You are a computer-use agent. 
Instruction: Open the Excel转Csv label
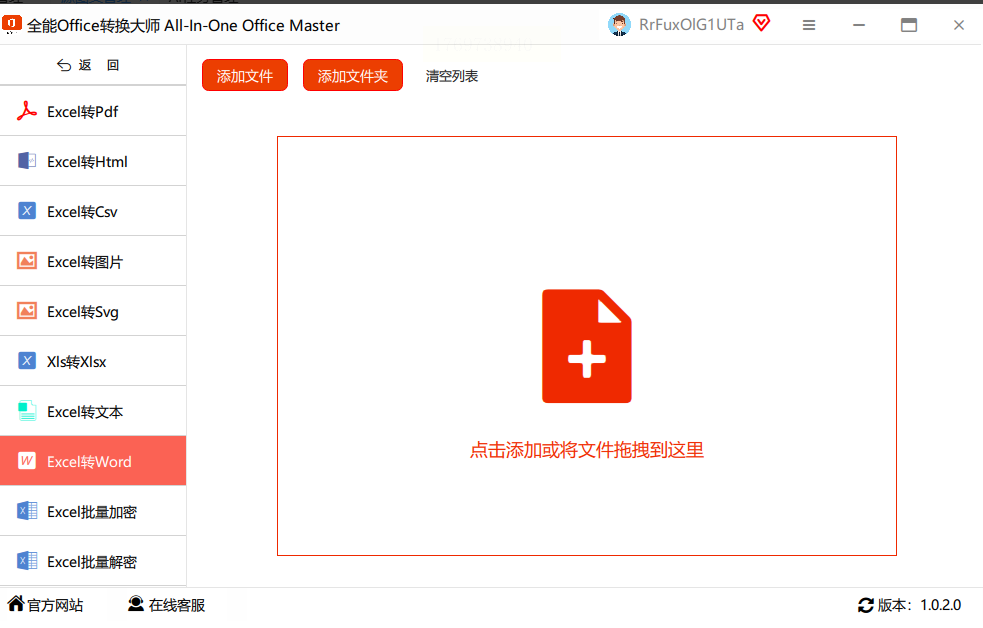point(82,212)
